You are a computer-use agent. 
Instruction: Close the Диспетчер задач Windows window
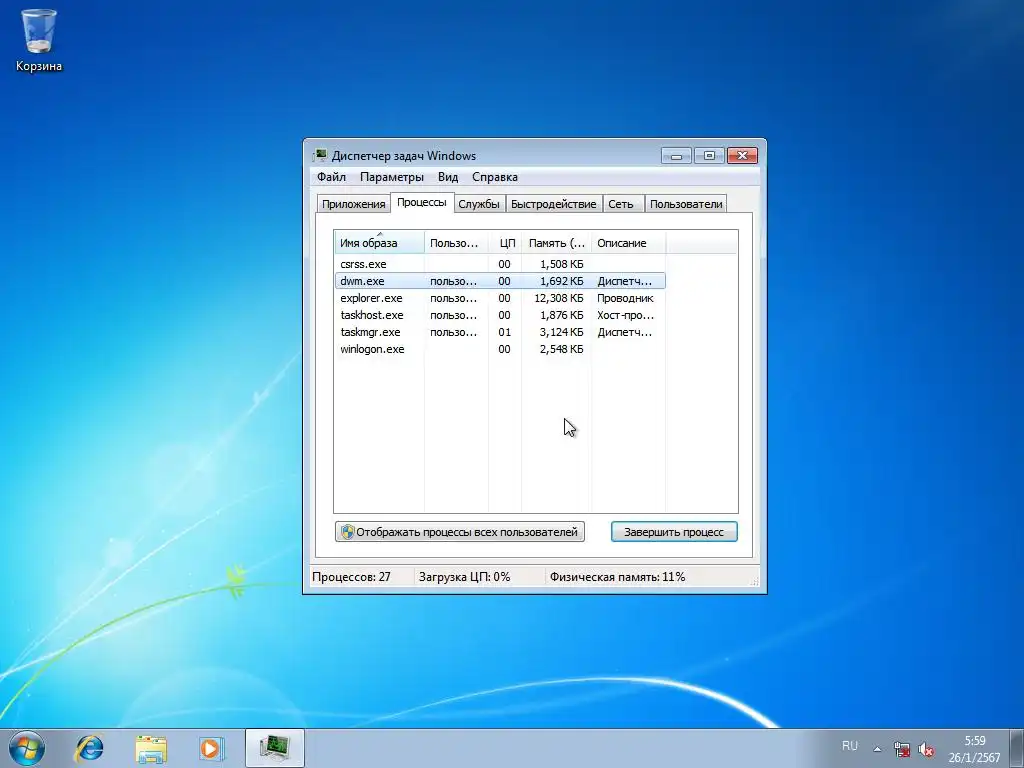(x=743, y=155)
